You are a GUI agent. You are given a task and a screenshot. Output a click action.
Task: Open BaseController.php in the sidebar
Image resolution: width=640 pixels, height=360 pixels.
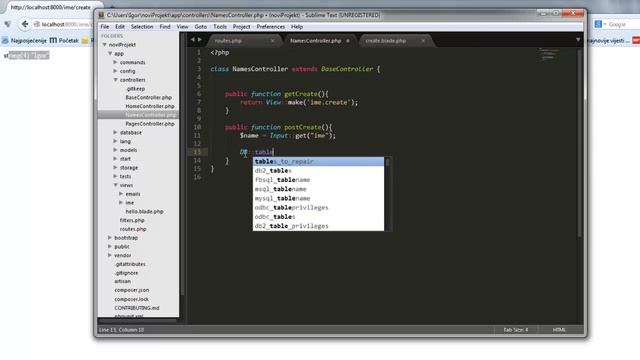tap(149, 98)
